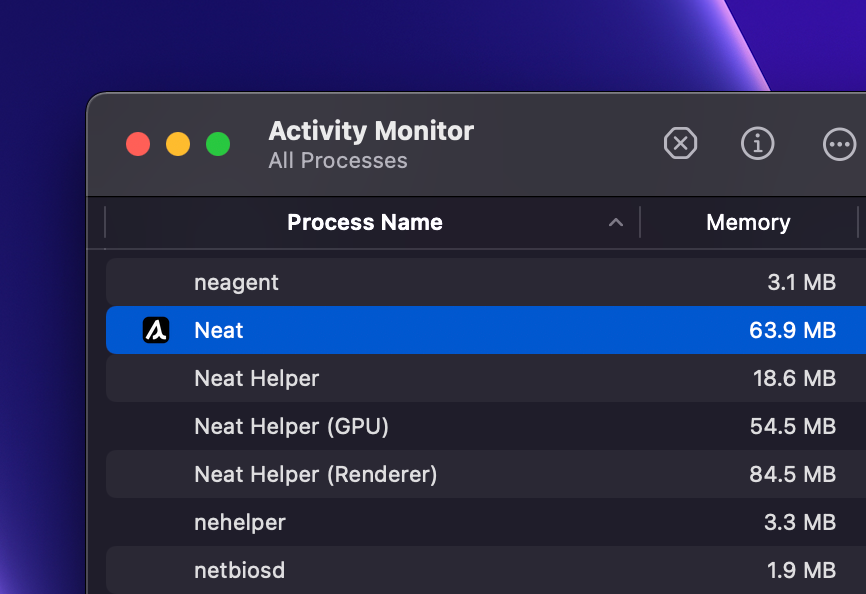Click the 18.6 MB memory value
This screenshot has width=866, height=594.
pyautogui.click(x=795, y=378)
